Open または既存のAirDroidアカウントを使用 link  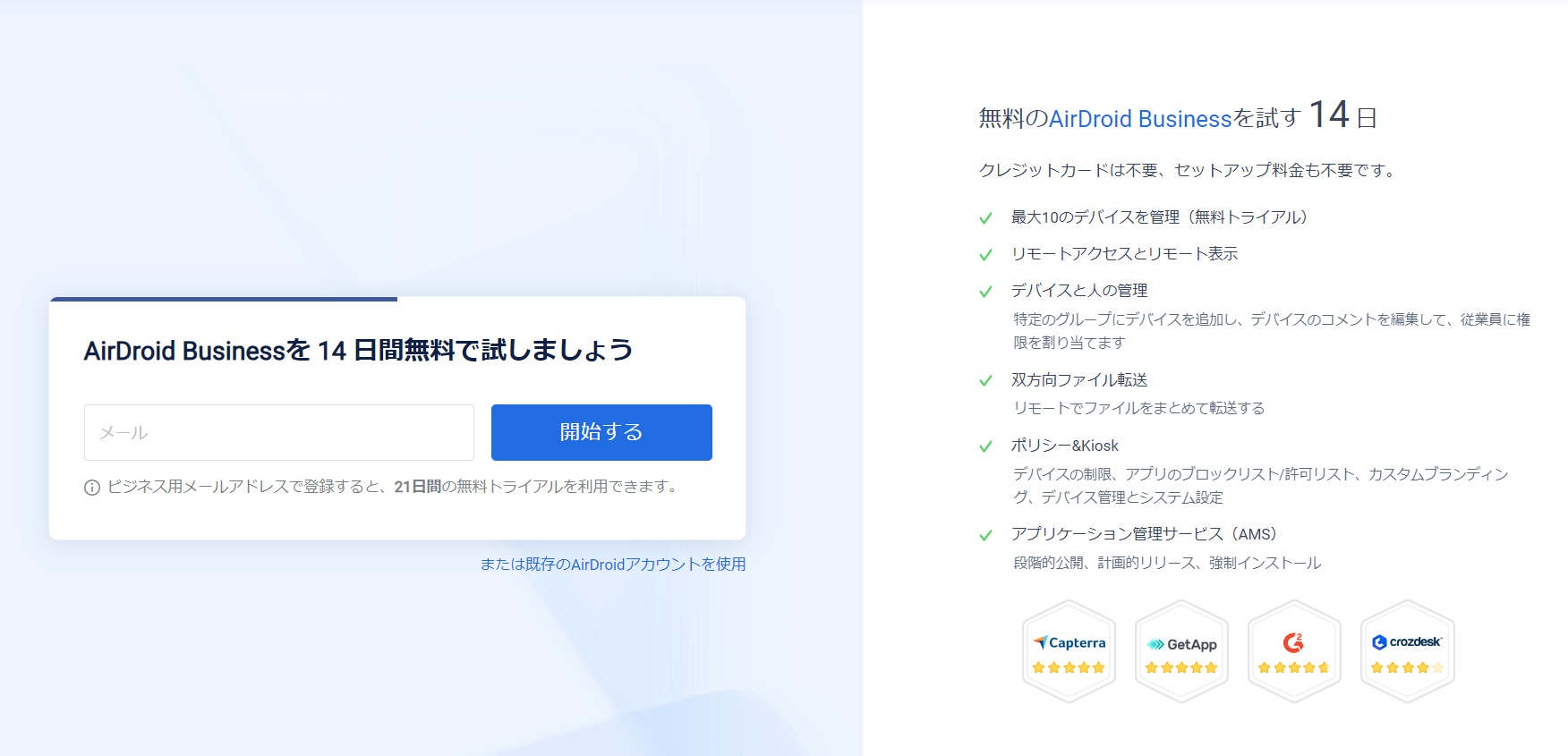pyautogui.click(x=613, y=565)
